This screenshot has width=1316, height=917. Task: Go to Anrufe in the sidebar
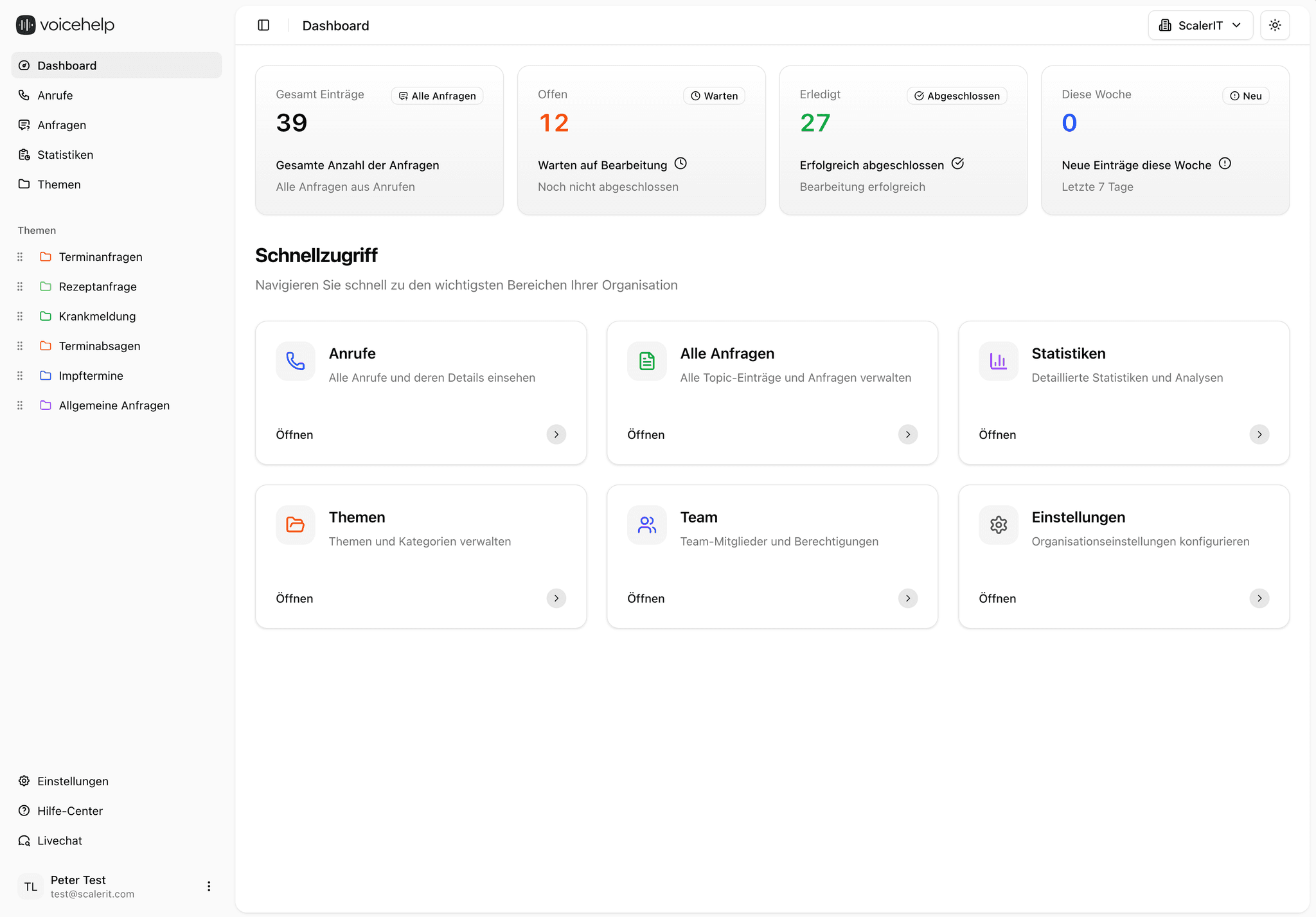click(x=55, y=95)
